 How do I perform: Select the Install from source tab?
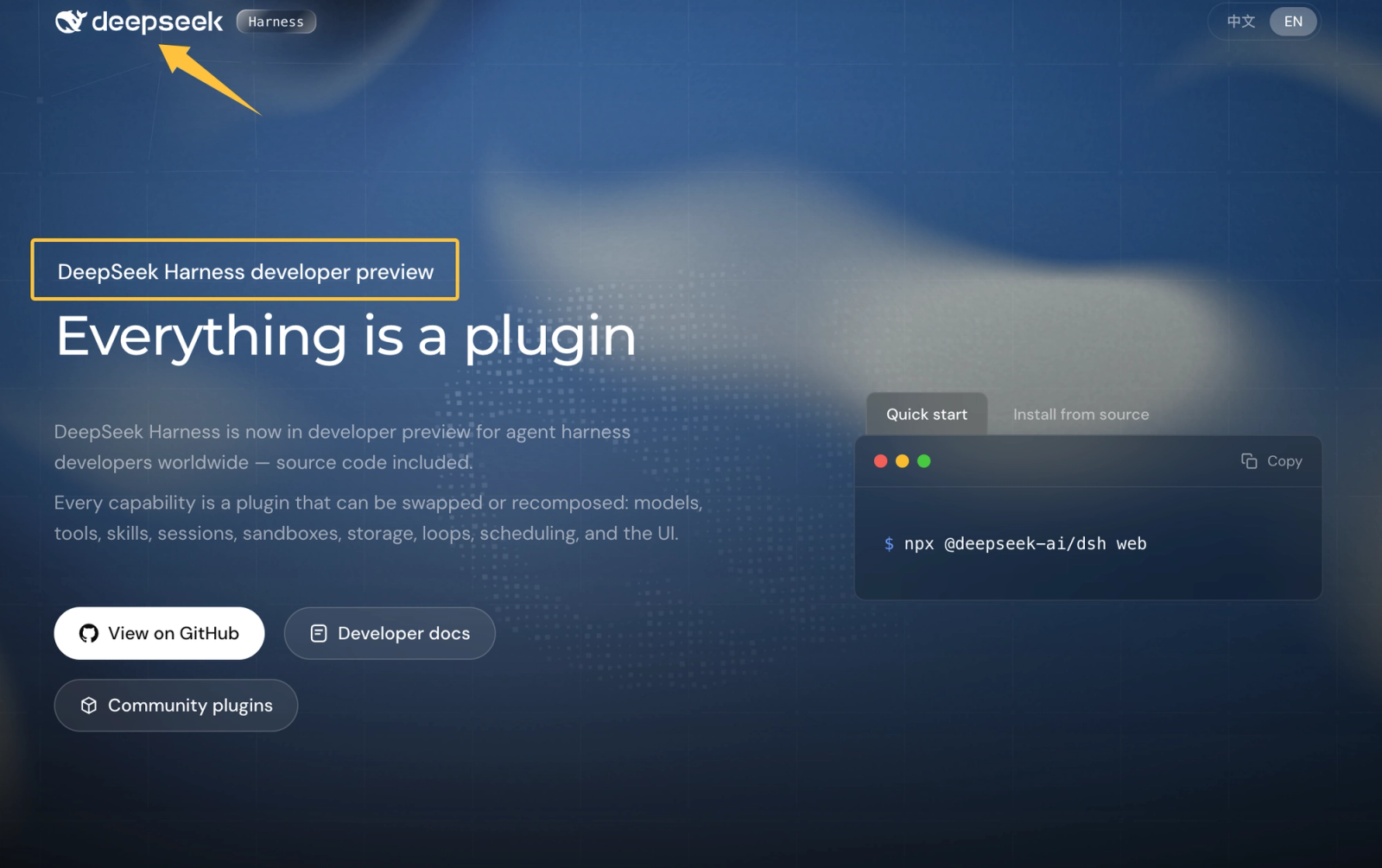1081,415
